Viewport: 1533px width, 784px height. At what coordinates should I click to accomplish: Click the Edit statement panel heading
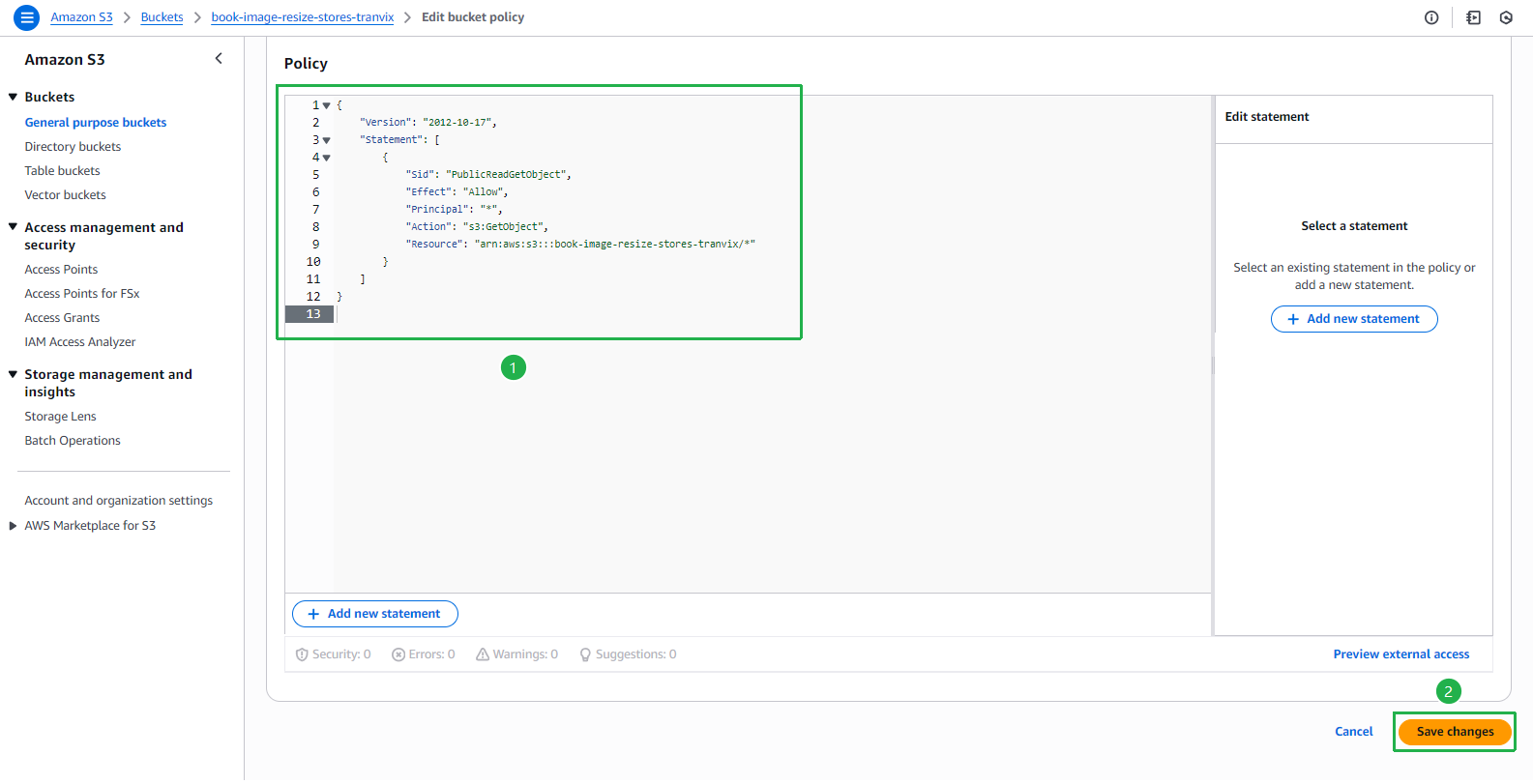pos(1267,117)
